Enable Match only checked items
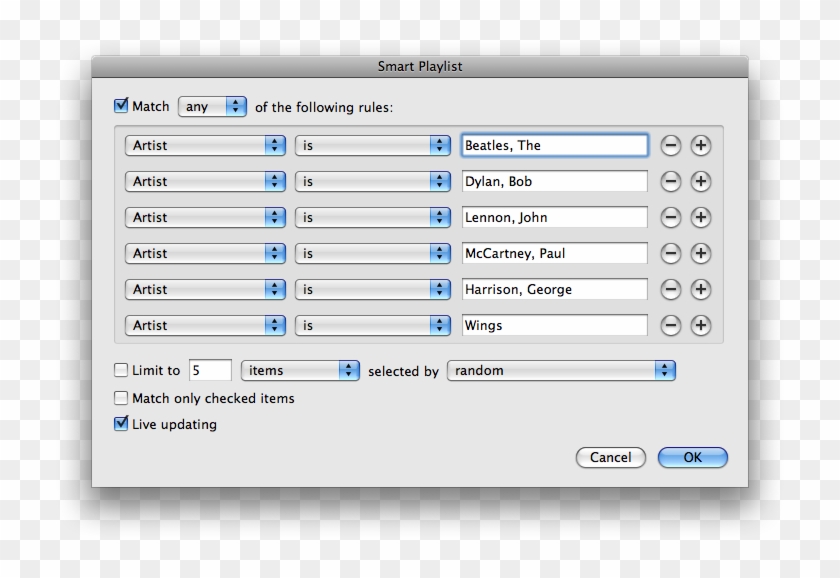This screenshot has height=578, width=840. [121, 398]
